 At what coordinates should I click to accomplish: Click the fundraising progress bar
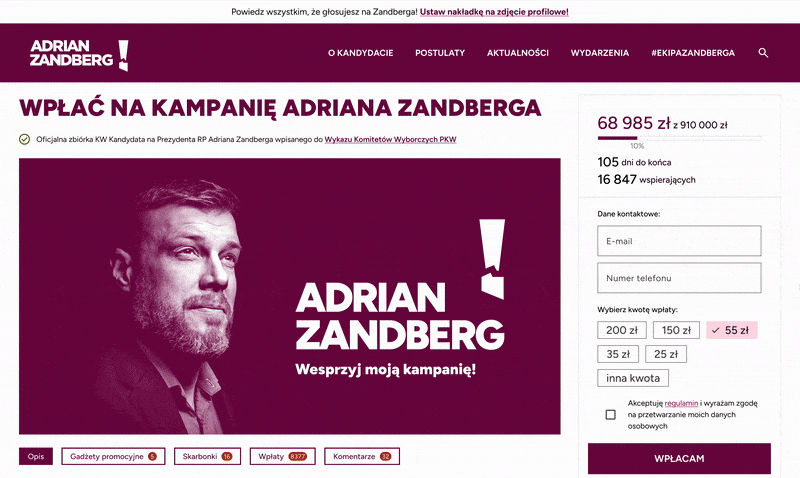point(679,138)
